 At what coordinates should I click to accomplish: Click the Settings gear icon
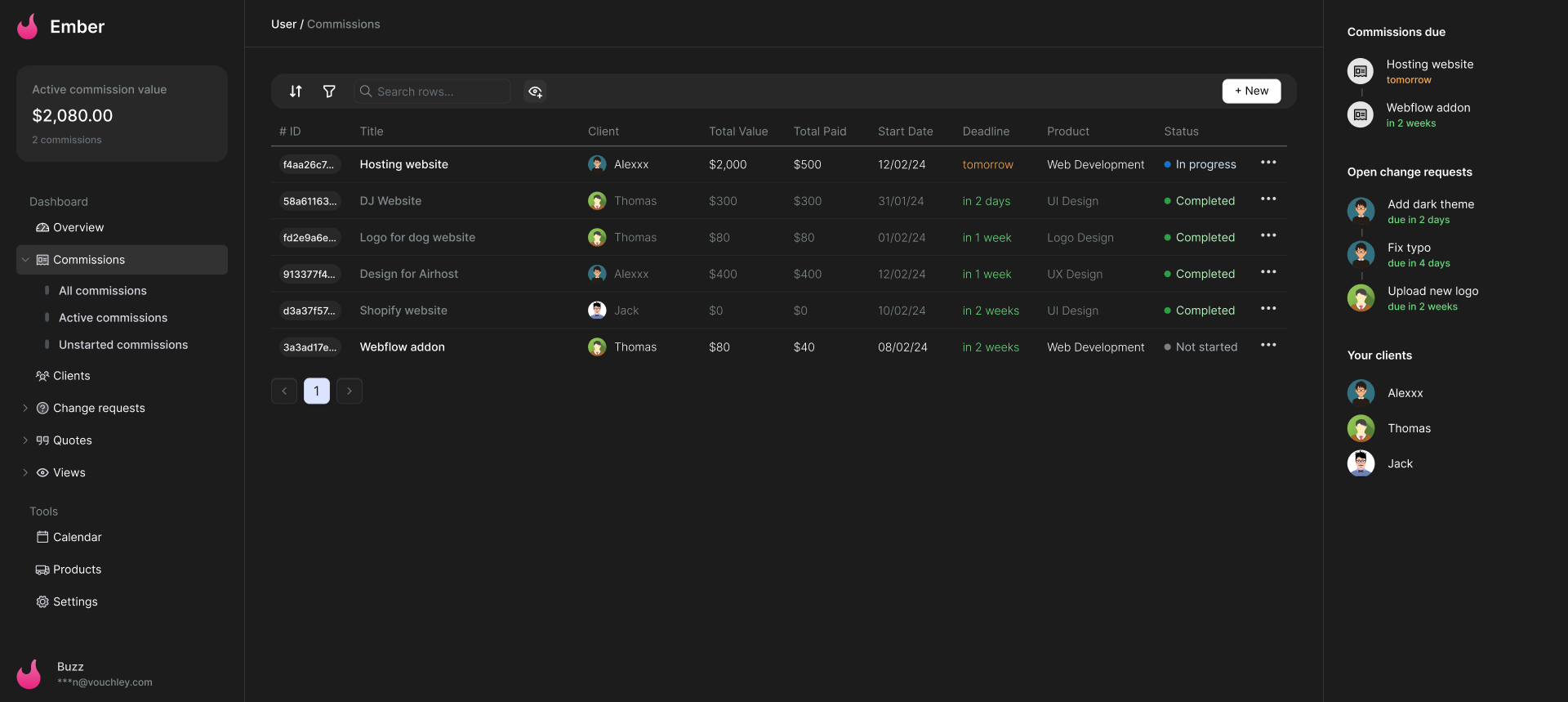tap(42, 601)
